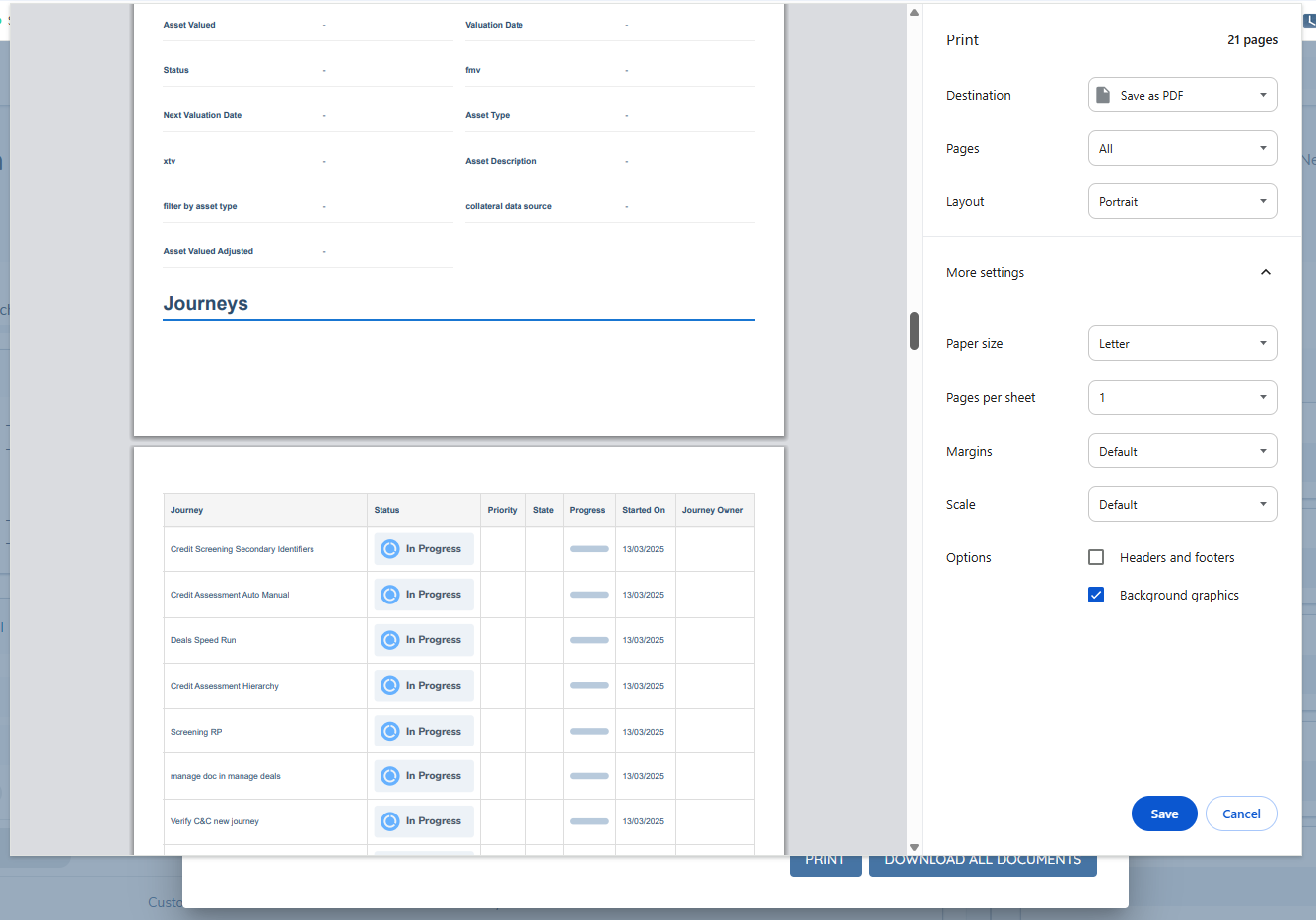
Task: Click the Save button to export the PDF
Action: (x=1164, y=814)
